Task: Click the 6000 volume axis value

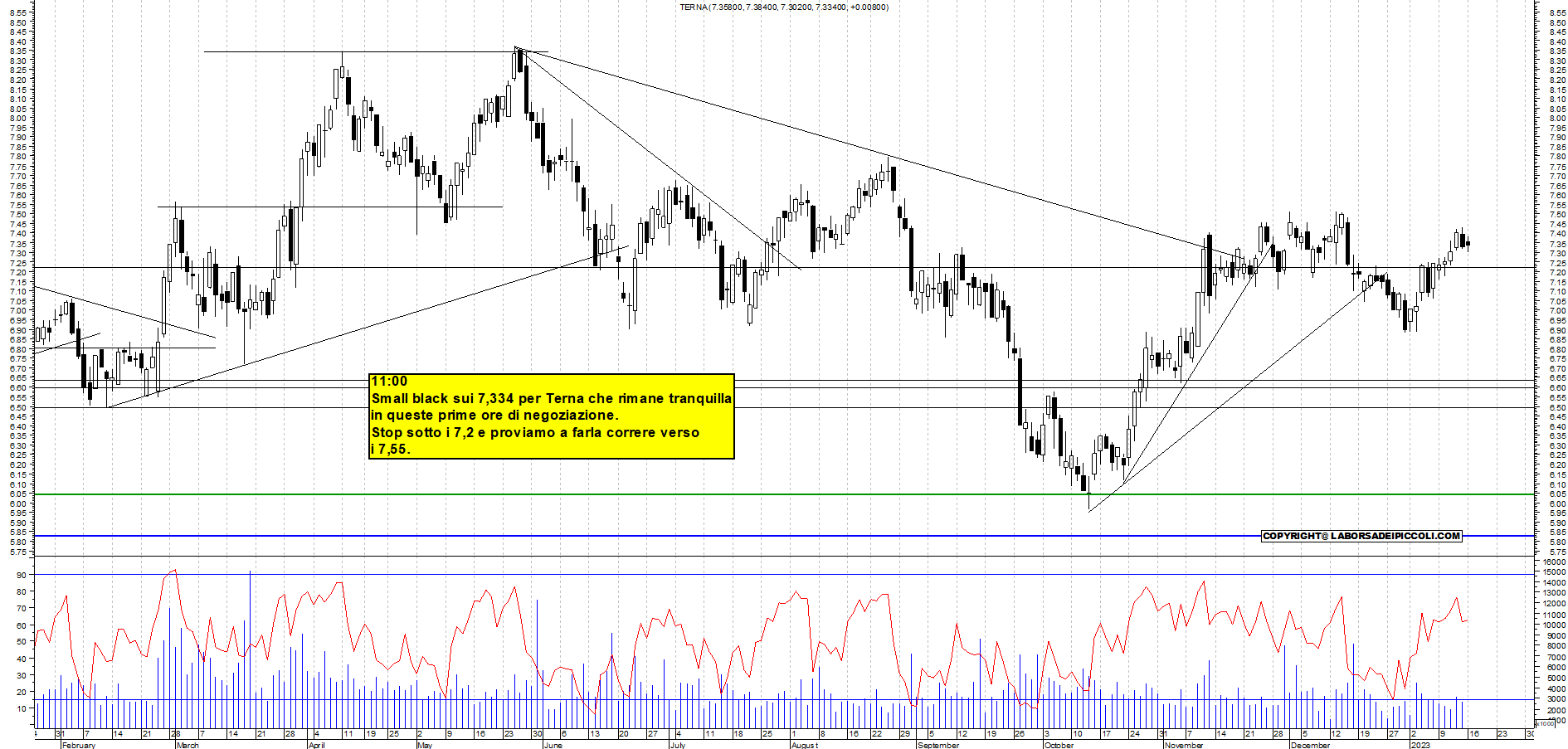Action: (1555, 668)
